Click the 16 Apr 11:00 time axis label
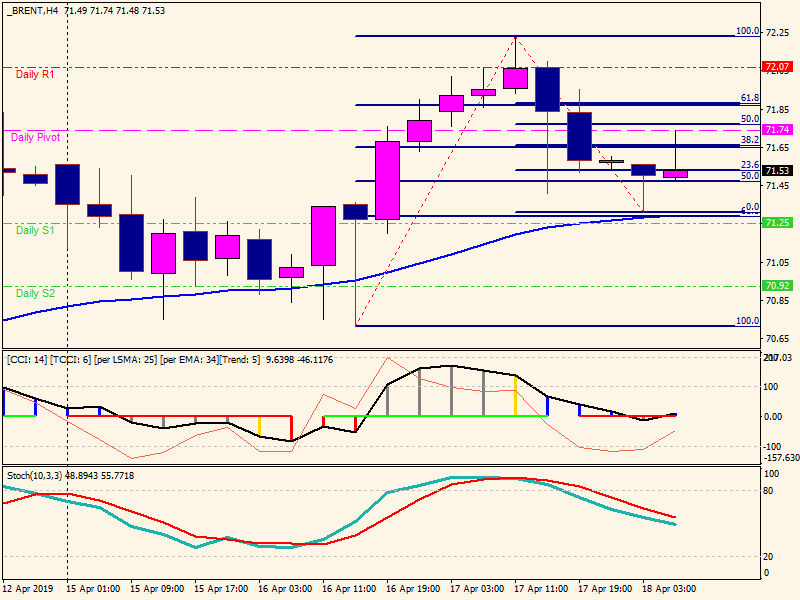Image resolution: width=800 pixels, height=600 pixels. (x=348, y=589)
